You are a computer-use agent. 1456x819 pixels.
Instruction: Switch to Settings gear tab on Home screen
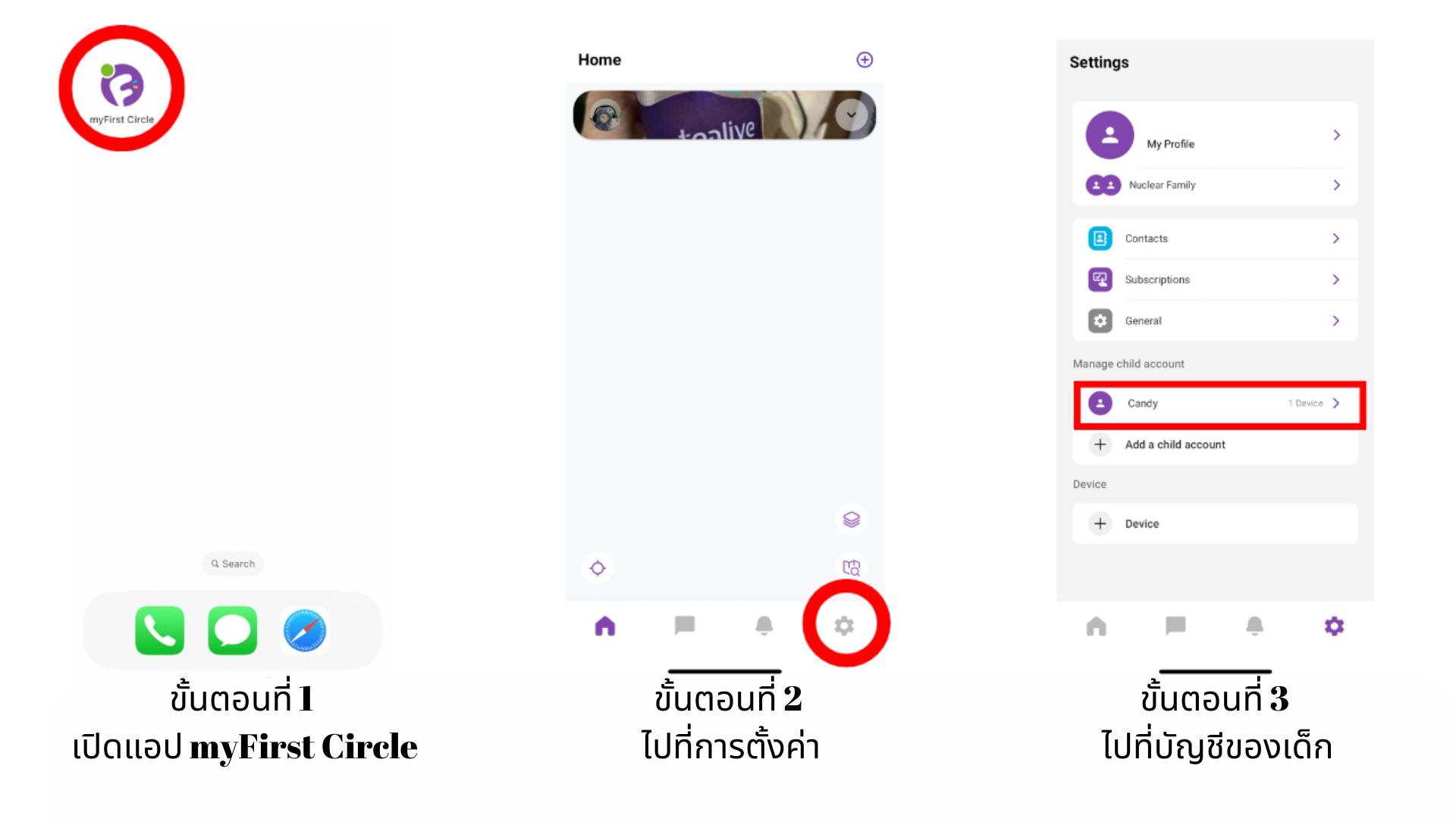[844, 626]
